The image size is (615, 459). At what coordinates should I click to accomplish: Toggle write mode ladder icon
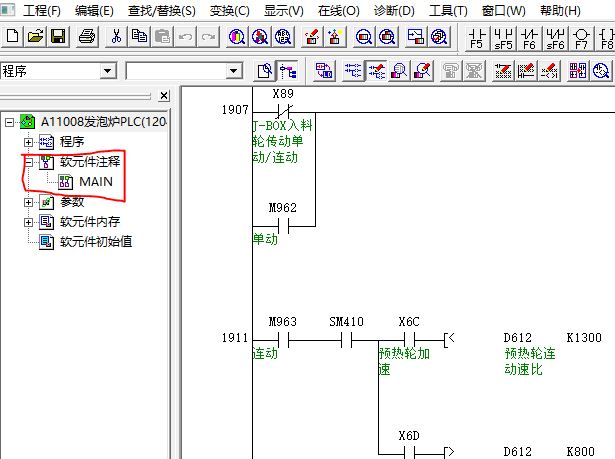(x=377, y=71)
